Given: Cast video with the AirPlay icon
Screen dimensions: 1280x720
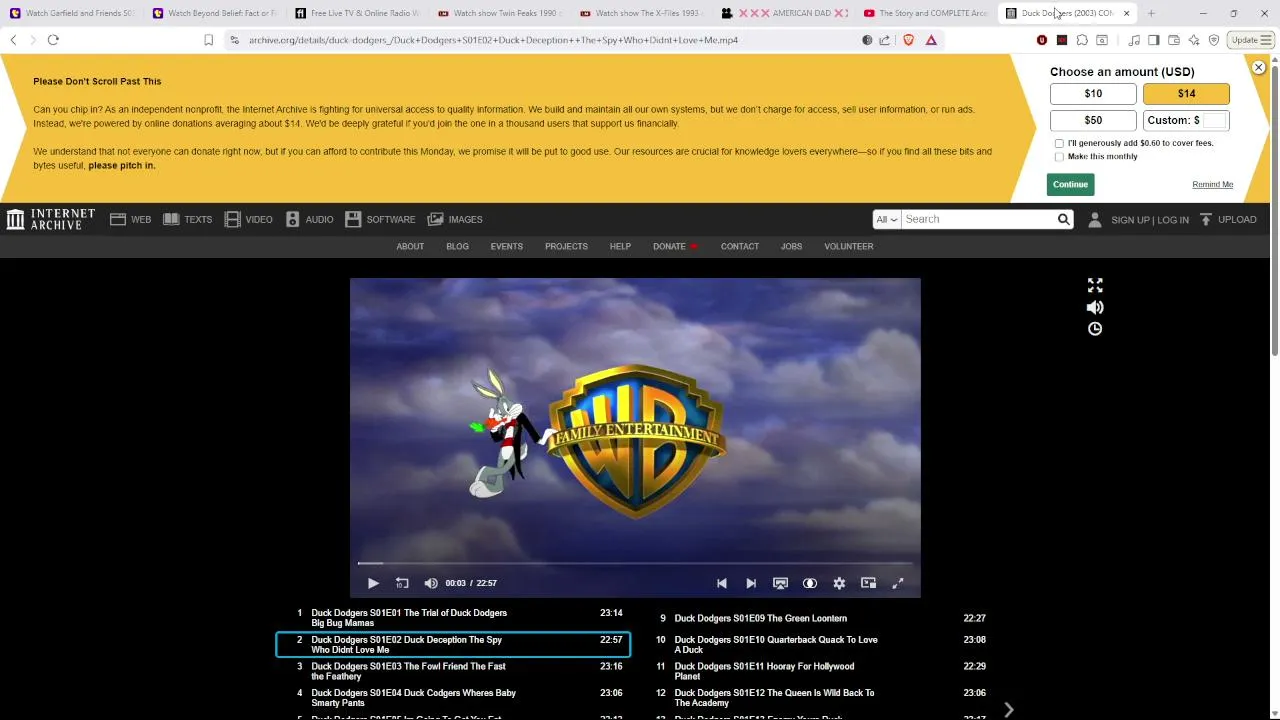Looking at the screenshot, I should 781,583.
